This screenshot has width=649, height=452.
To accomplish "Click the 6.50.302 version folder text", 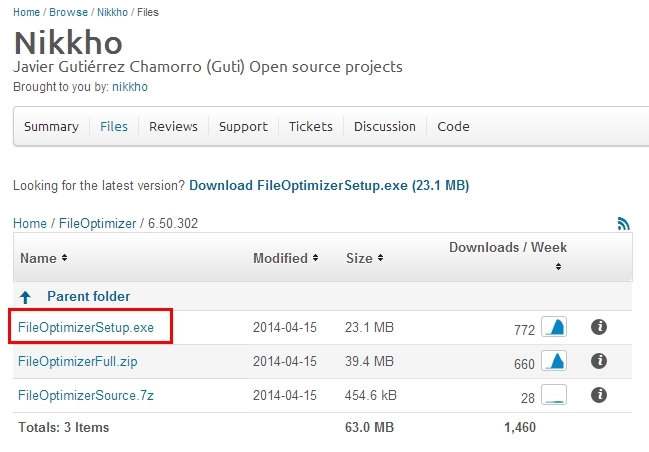I will pyautogui.click(x=173, y=224).
